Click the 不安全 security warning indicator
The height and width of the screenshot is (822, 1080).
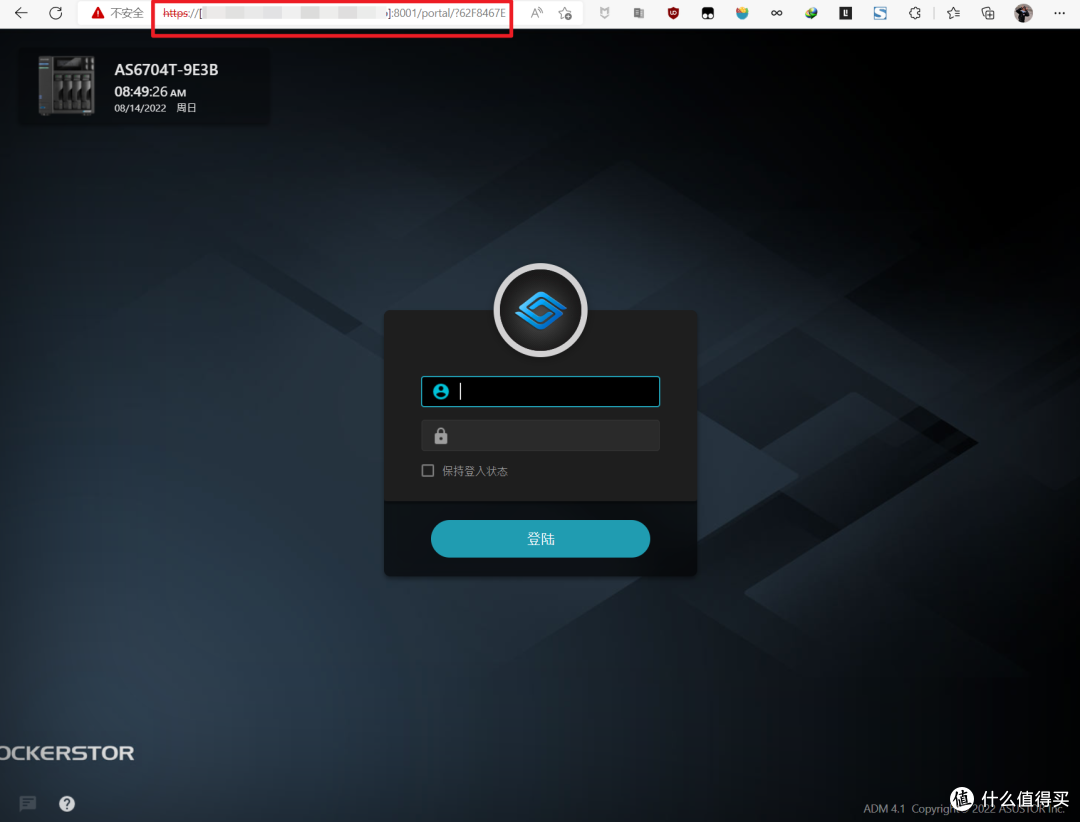click(118, 13)
